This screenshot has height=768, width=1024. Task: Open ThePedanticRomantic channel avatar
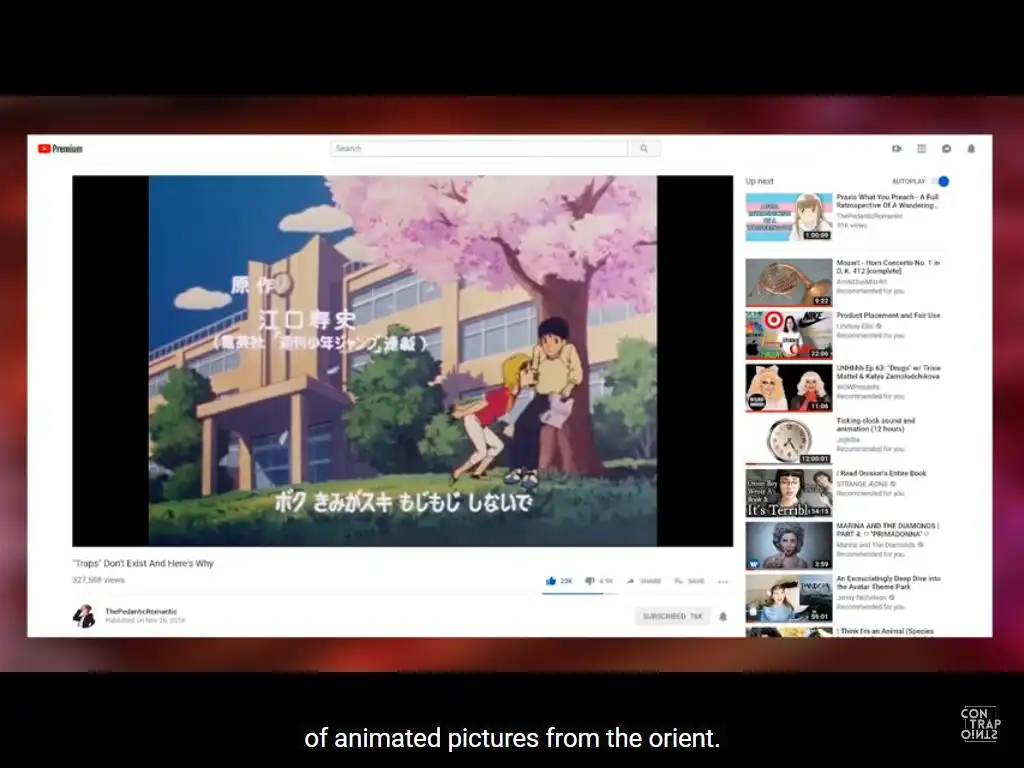(84, 616)
